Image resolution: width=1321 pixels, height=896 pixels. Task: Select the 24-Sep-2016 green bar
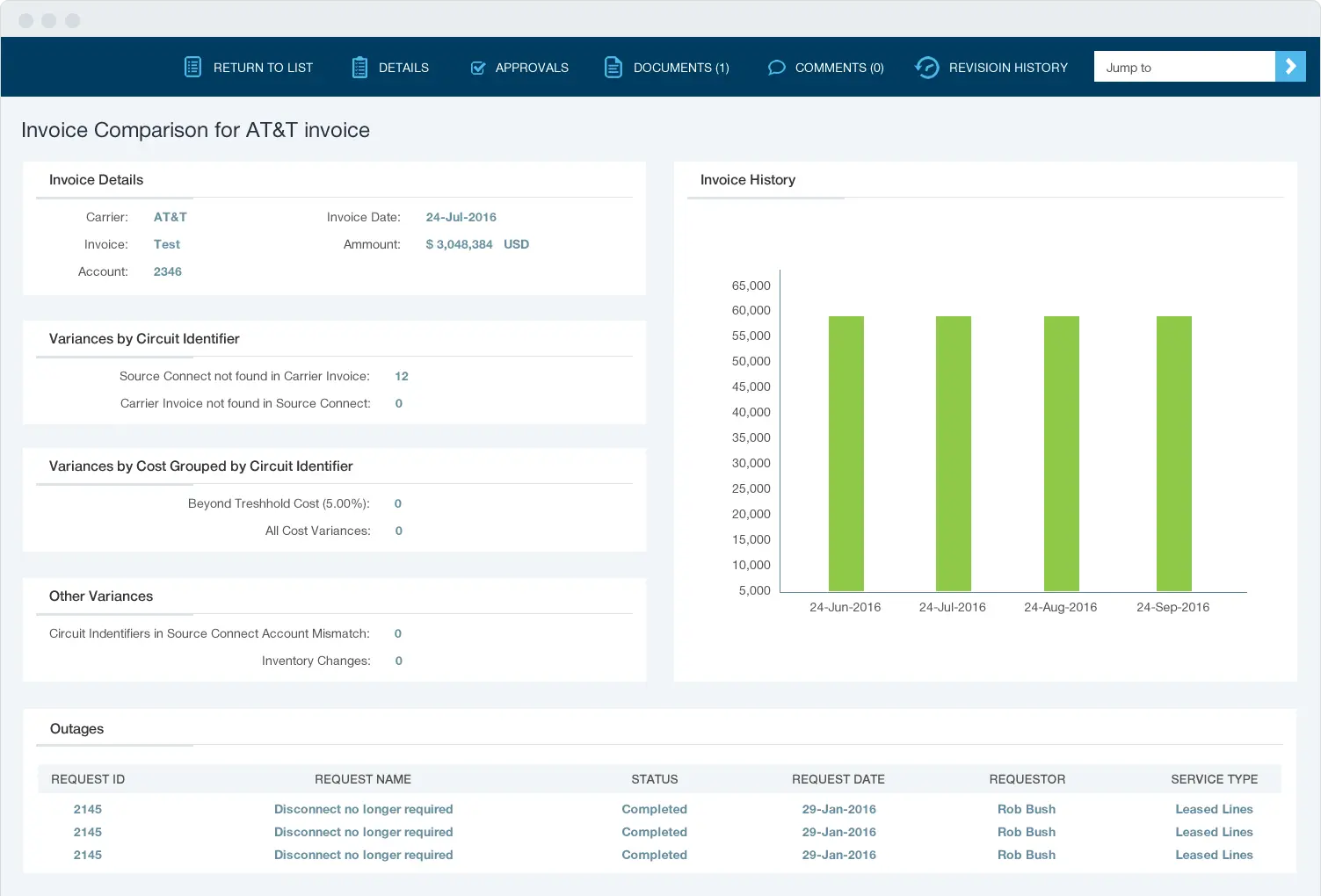tap(1173, 453)
